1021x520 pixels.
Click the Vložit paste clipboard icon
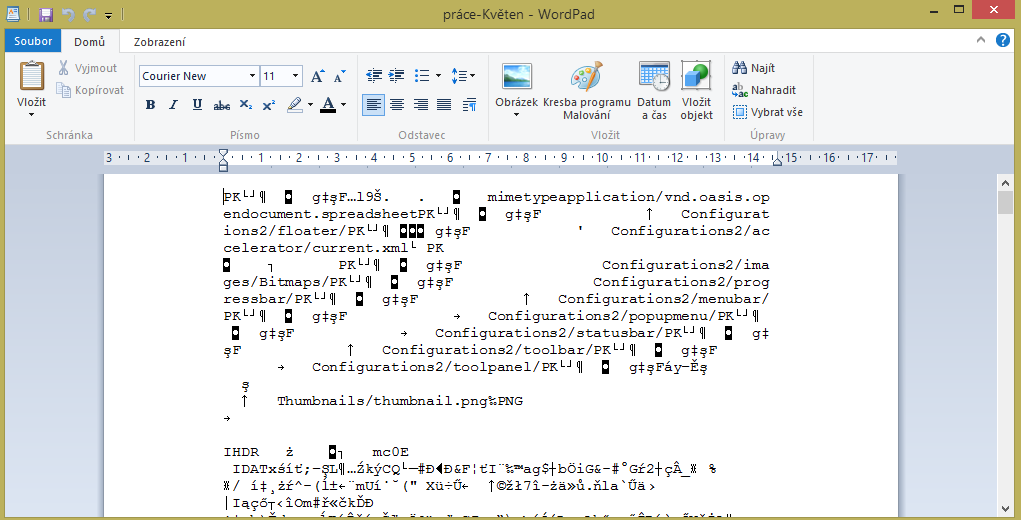31,77
